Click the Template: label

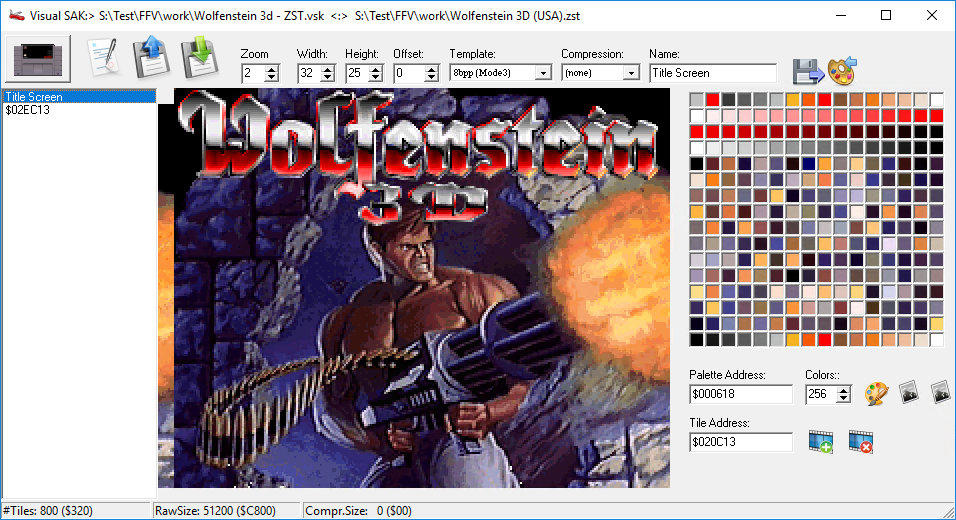(x=473, y=54)
